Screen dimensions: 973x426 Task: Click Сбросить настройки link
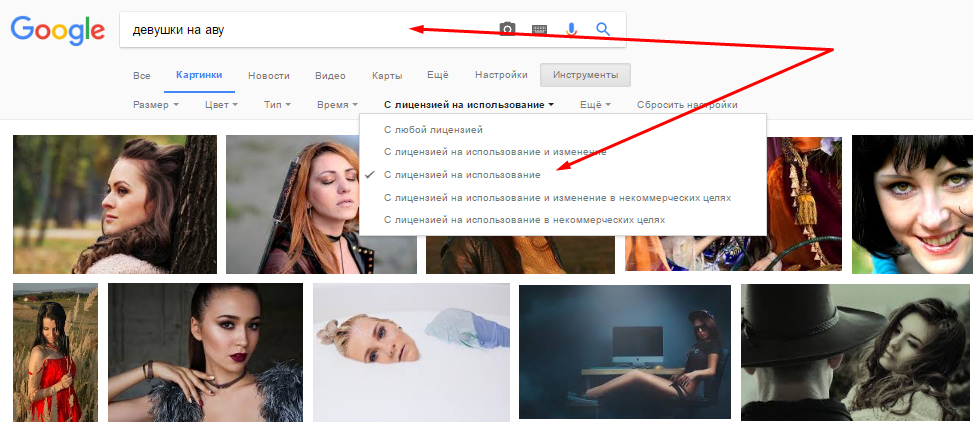(x=686, y=105)
